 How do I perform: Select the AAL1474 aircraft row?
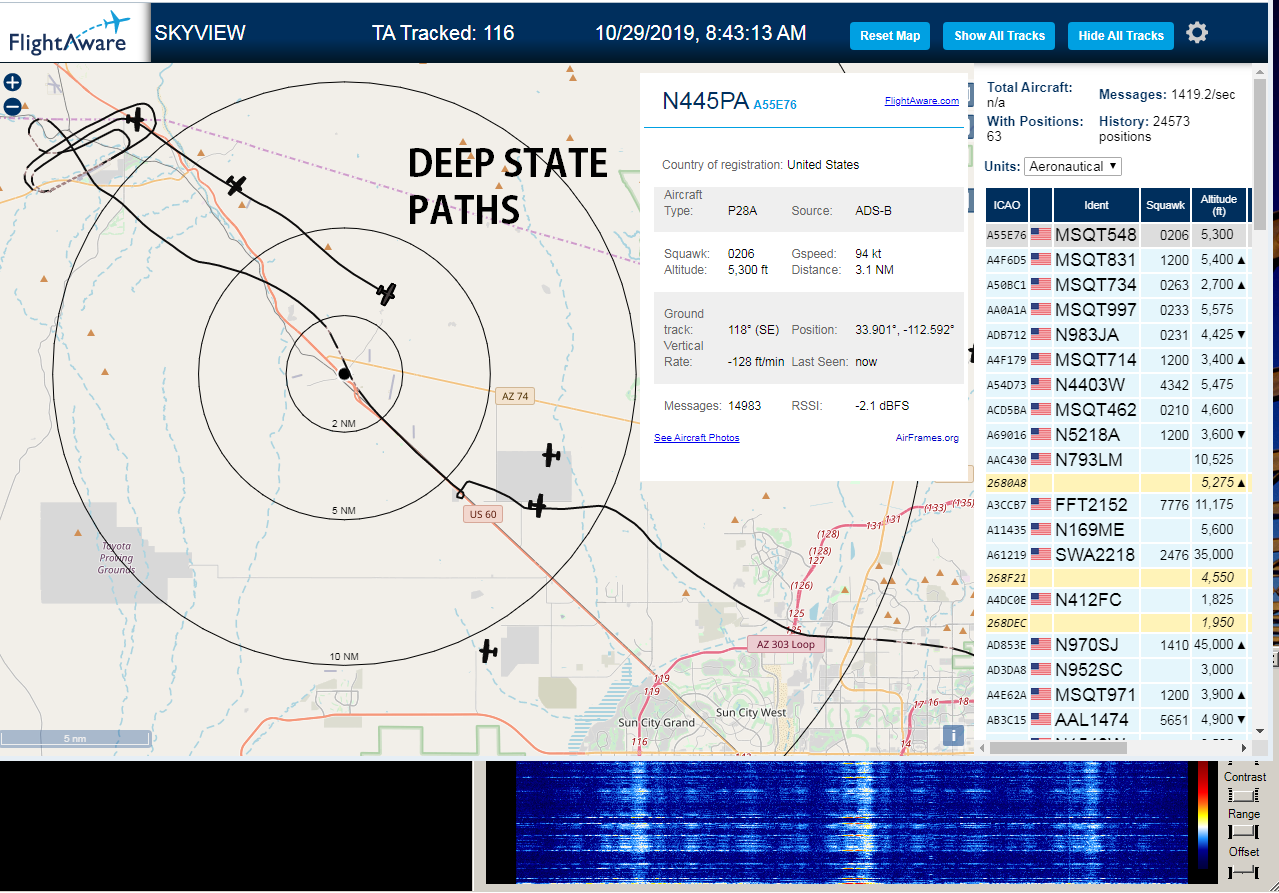click(x=1117, y=719)
